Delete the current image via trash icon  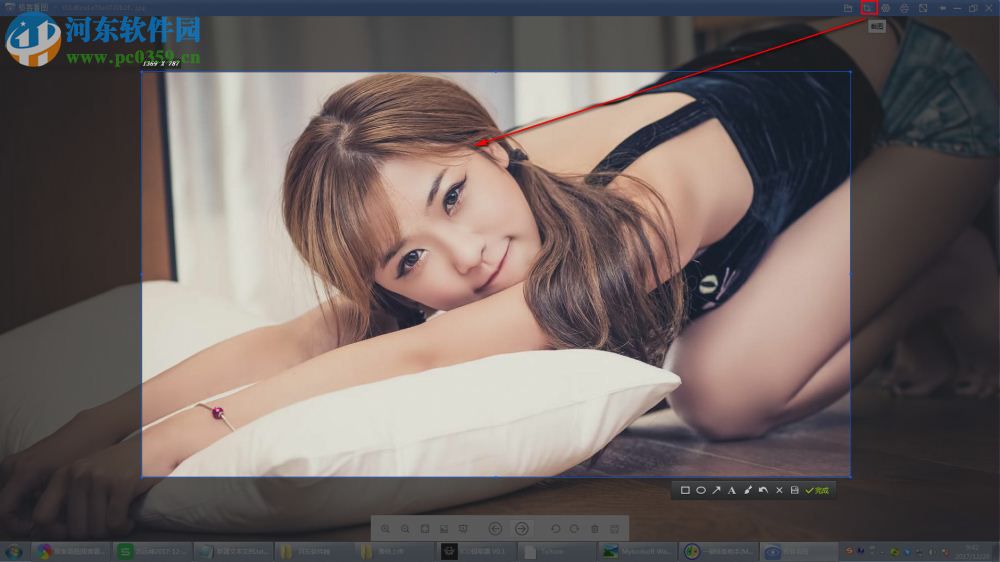[x=594, y=529]
